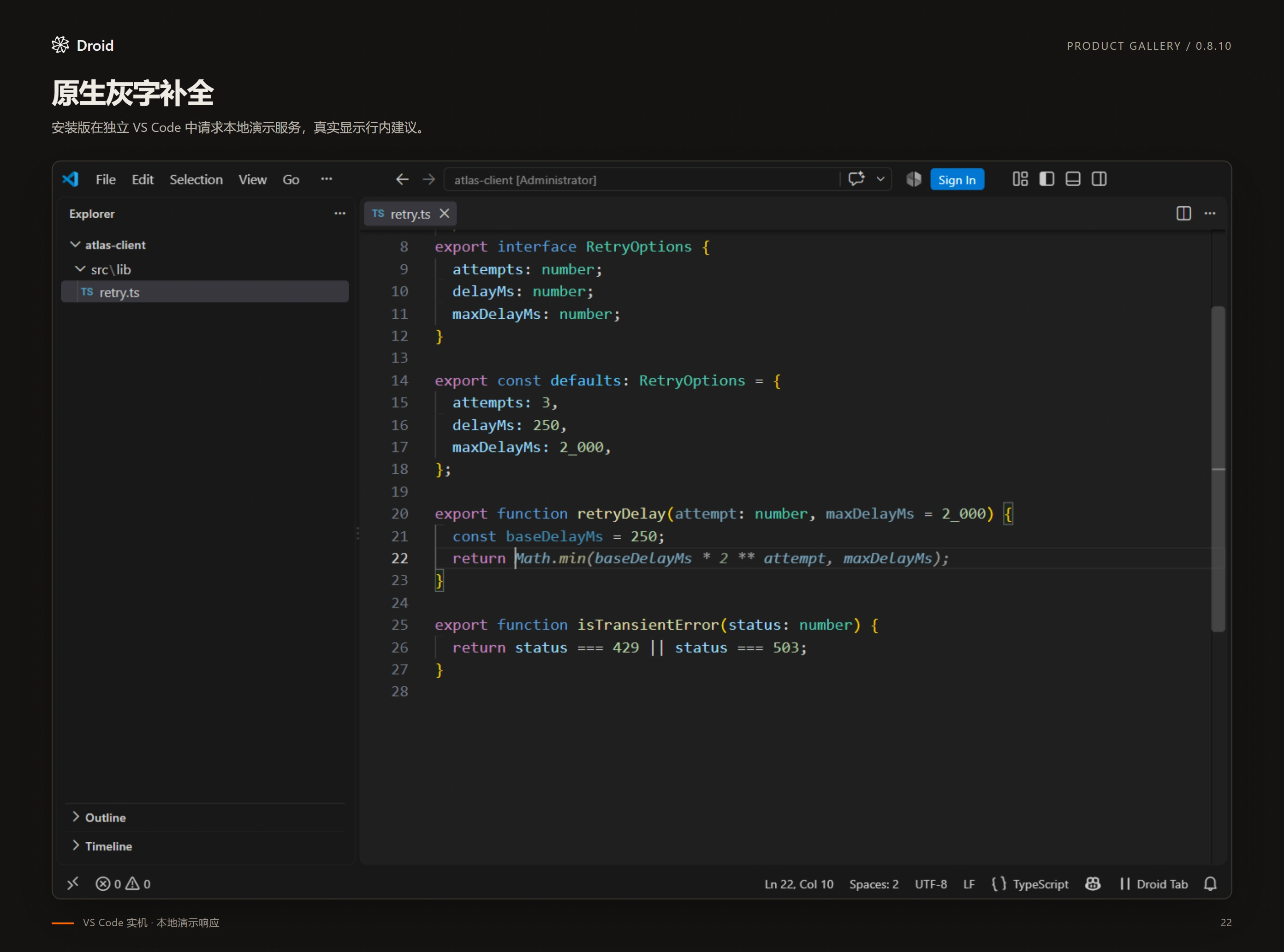Change encoding via UTF-8
The height and width of the screenshot is (952, 1284).
tap(931, 885)
